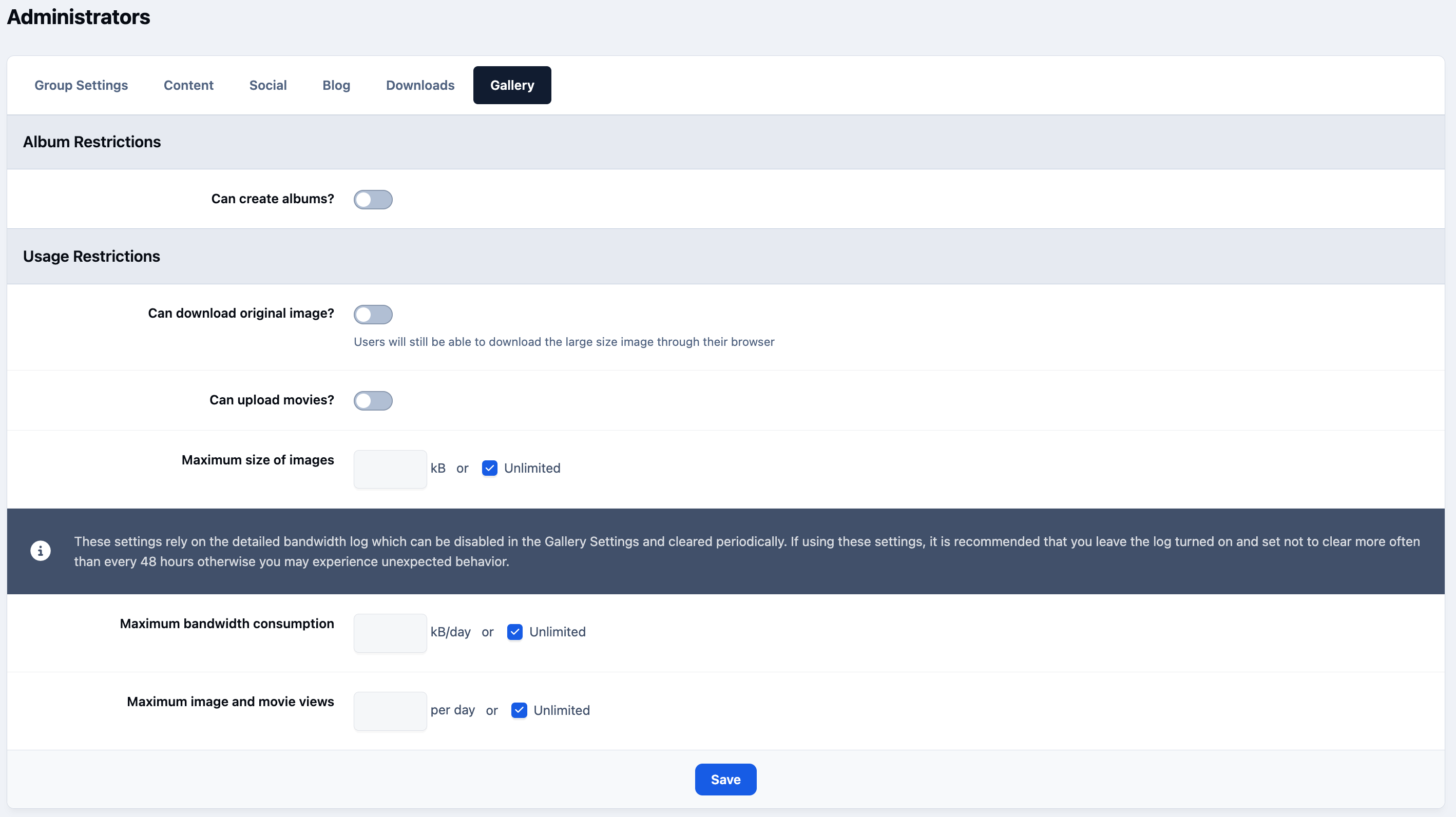Viewport: 1456px width, 817px height.
Task: Open the Downloads tab
Action: click(420, 85)
